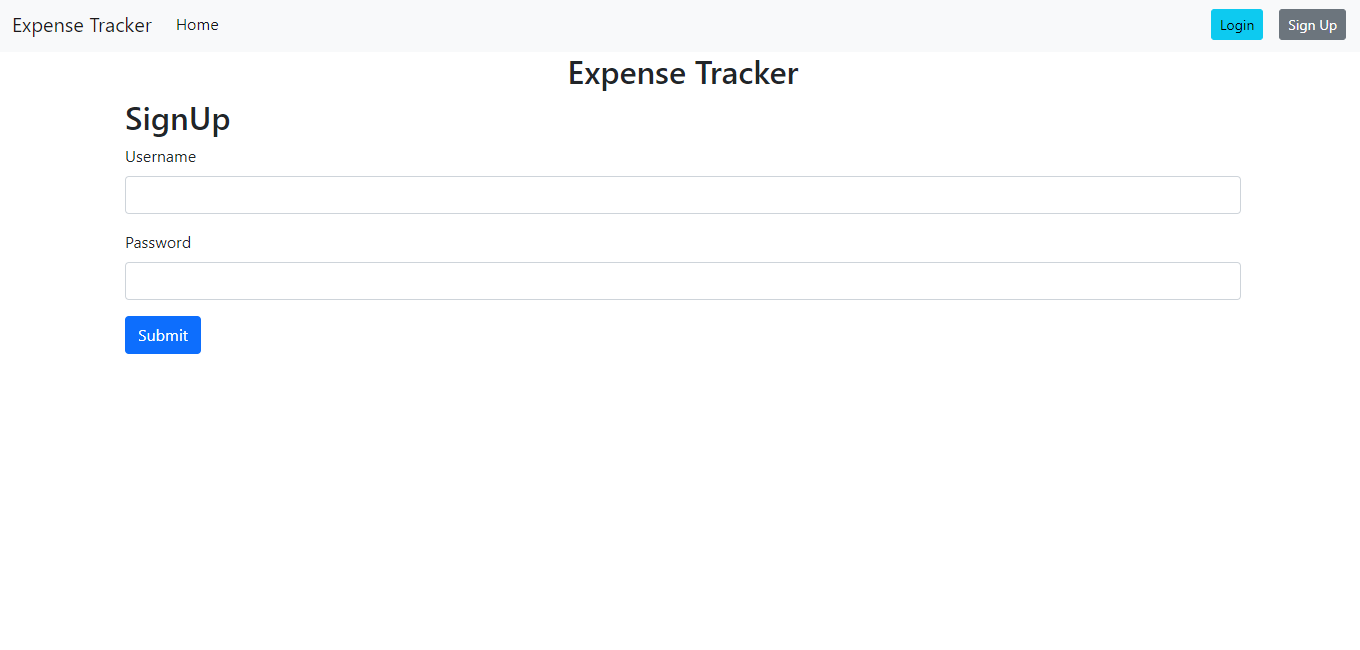Screen dimensions: 1360x650
Task: Click the Expense Tracker brand link
Action: coord(81,24)
